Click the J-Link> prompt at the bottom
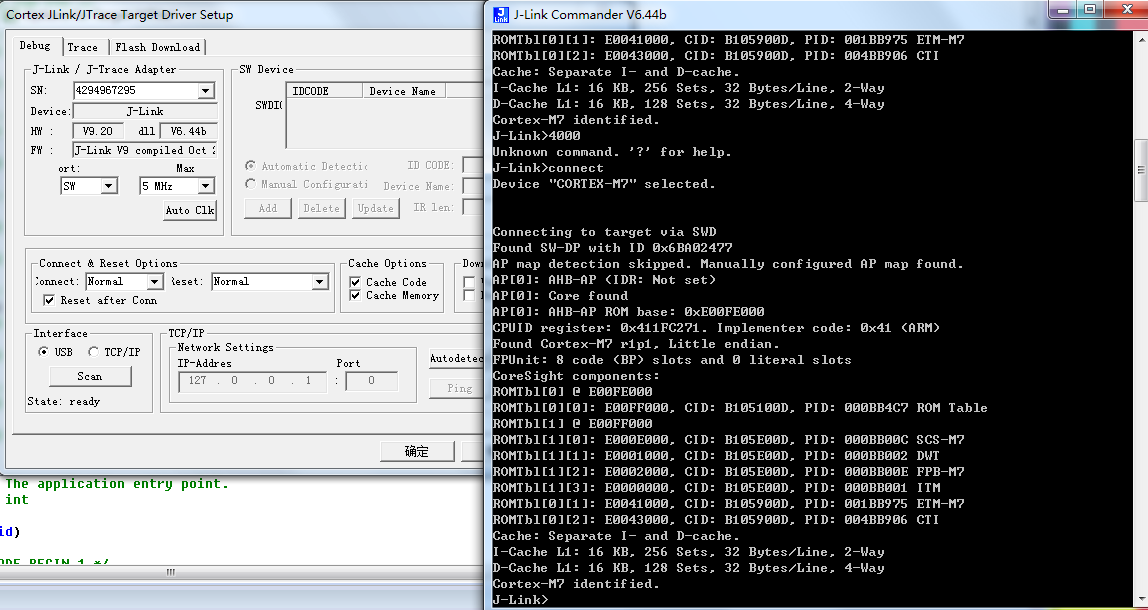The width and height of the screenshot is (1148, 610). click(x=520, y=600)
